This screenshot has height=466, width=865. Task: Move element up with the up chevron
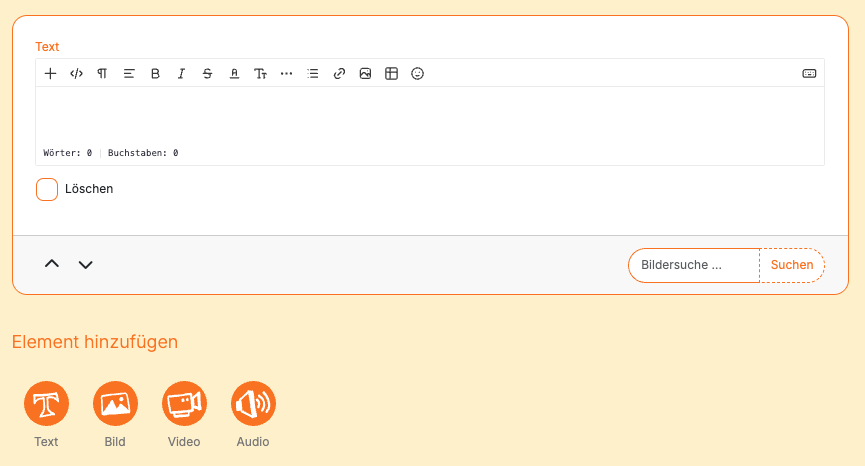tap(52, 264)
